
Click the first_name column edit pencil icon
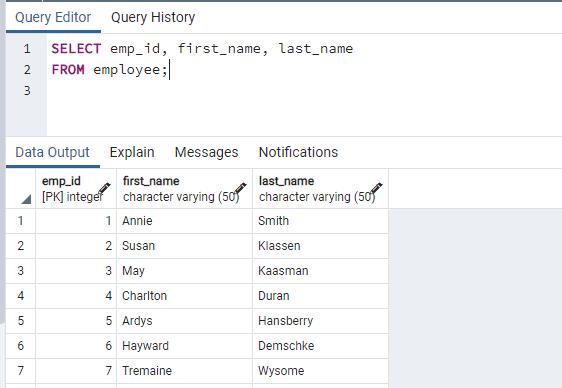(x=241, y=188)
